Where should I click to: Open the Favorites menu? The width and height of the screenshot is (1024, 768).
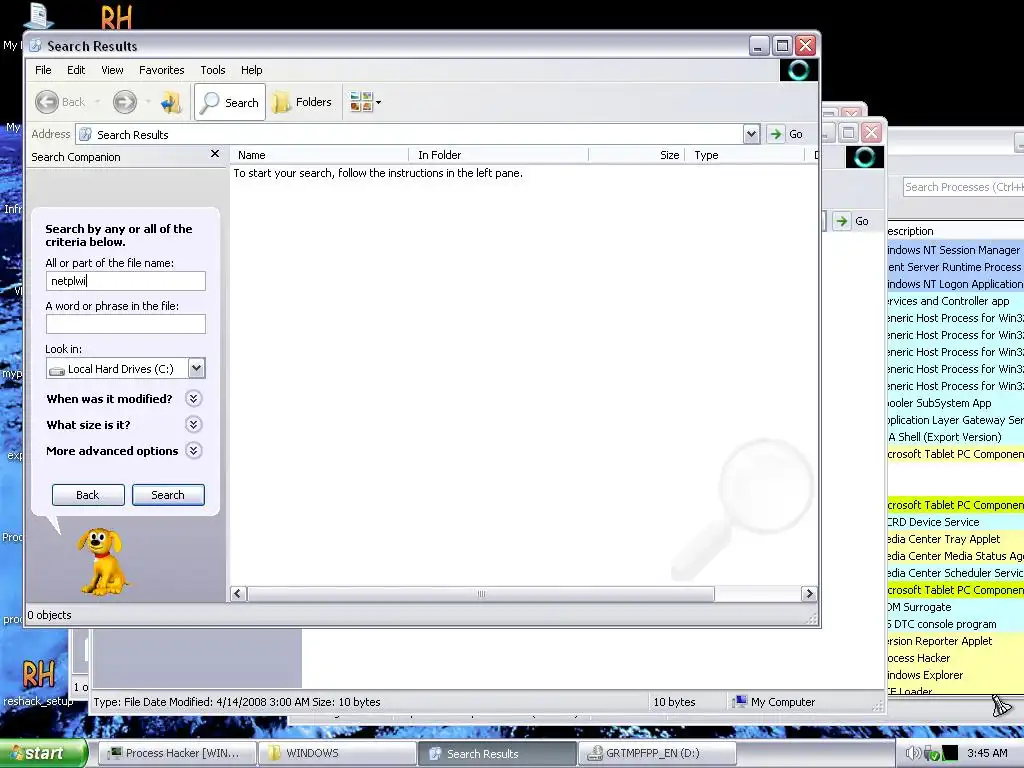tap(161, 70)
